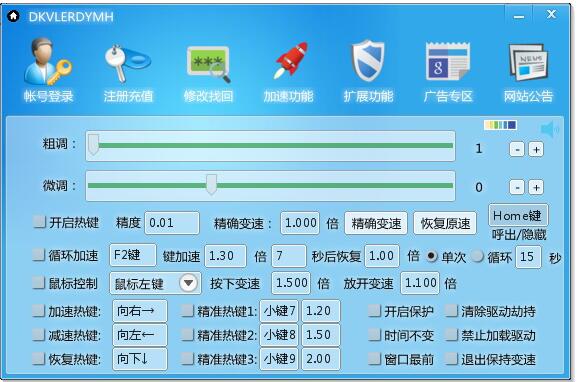Toggle the speaker sound icon
This screenshot has height=382, width=577.
[x=549, y=129]
